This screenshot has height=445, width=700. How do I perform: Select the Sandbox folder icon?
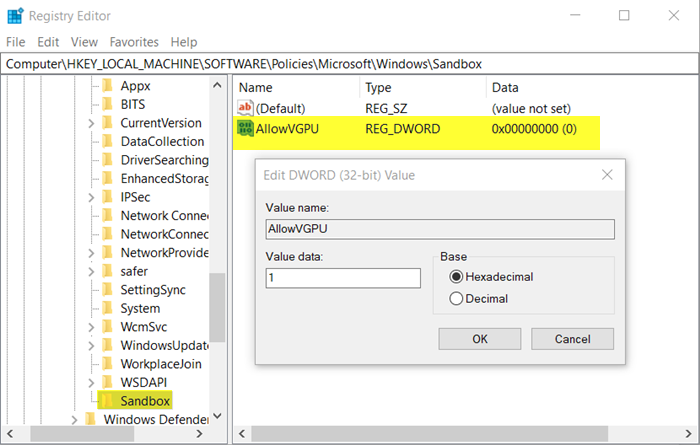tap(107, 401)
